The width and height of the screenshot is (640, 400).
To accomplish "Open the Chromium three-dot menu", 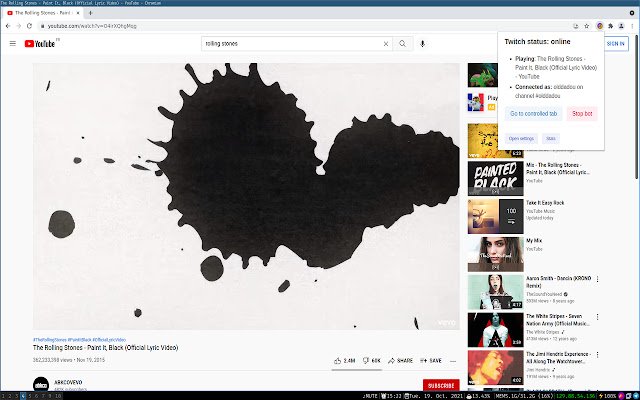I will 632,26.
